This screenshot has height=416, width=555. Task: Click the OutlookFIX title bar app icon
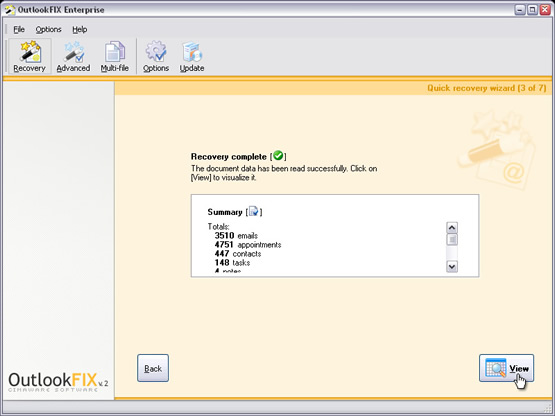tap(10, 10)
